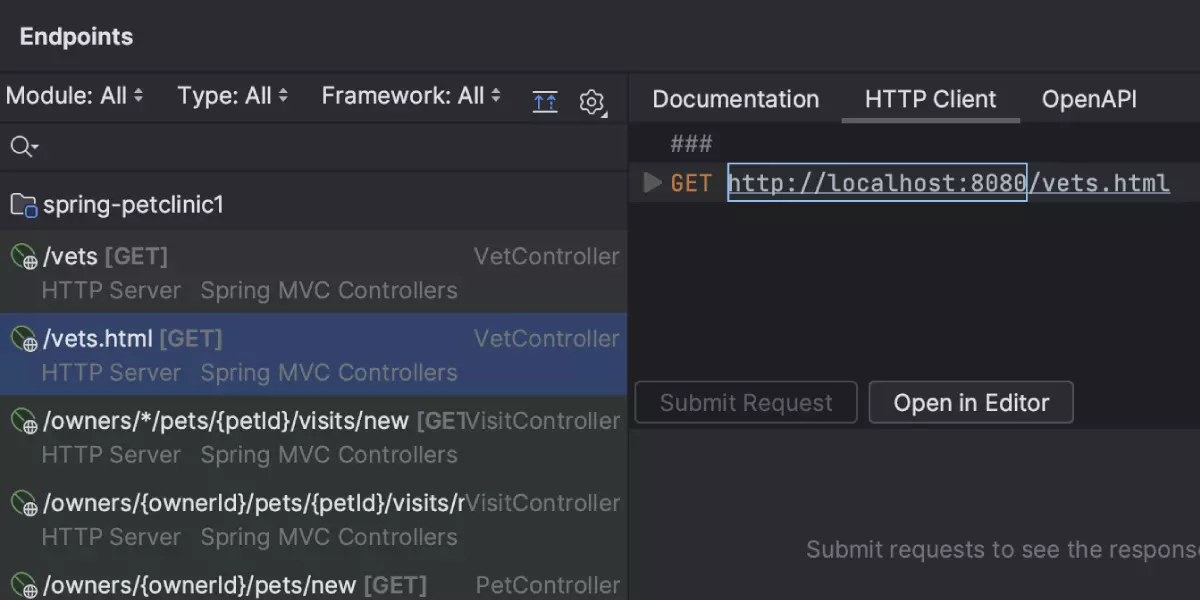This screenshot has width=1200, height=600.
Task: Click the globe icon beside /vets endpoint
Action: coord(24,257)
